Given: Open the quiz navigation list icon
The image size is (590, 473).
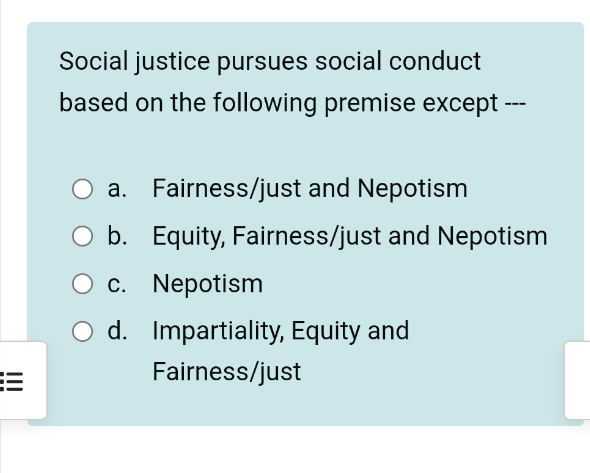Looking at the screenshot, I should (x=12, y=381).
